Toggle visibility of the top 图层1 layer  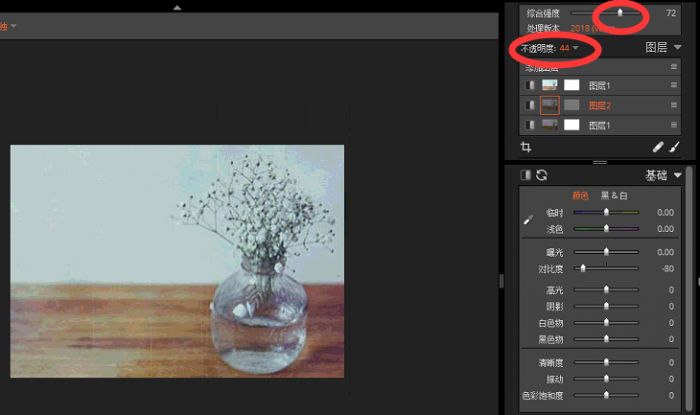pyautogui.click(x=529, y=86)
